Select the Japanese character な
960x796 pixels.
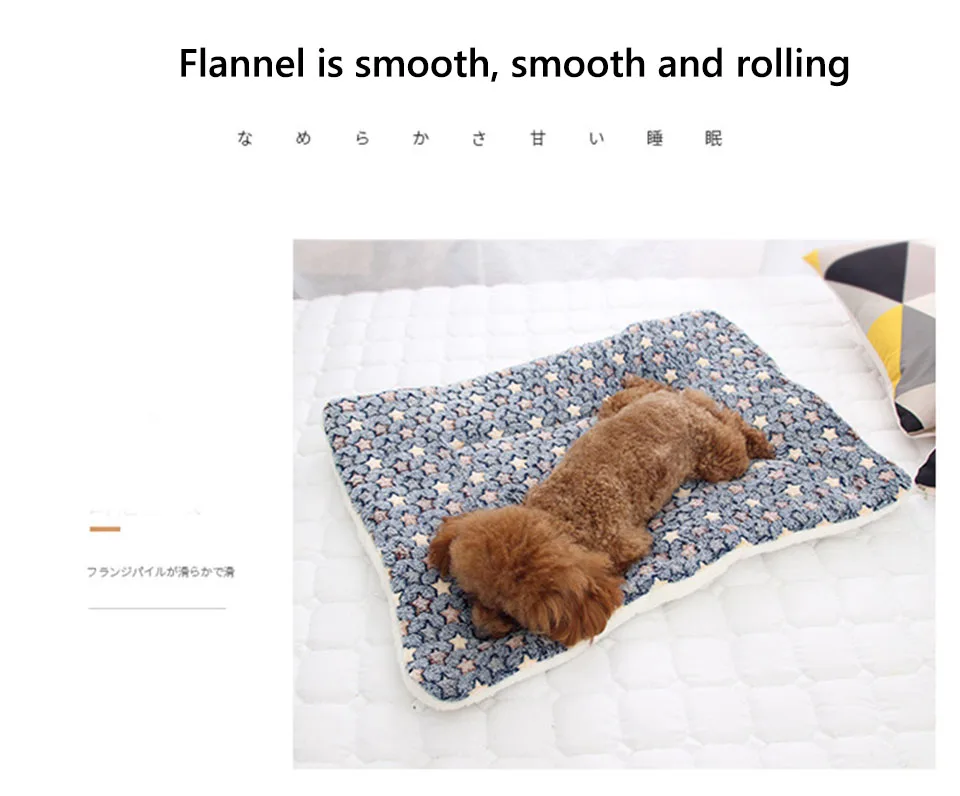click(x=244, y=138)
